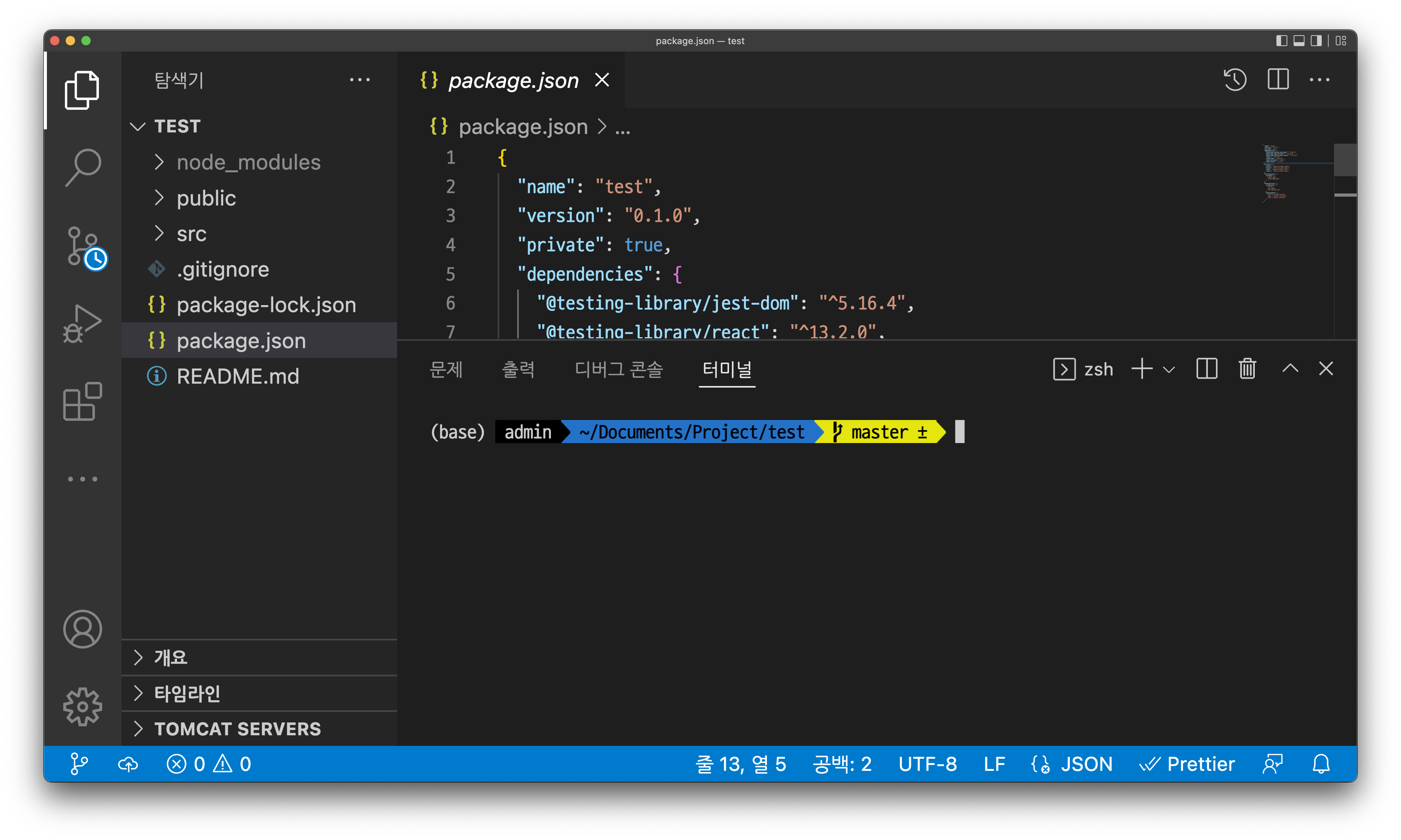
Task: Open timeline history icon in editor toolbar
Action: click(x=1234, y=80)
